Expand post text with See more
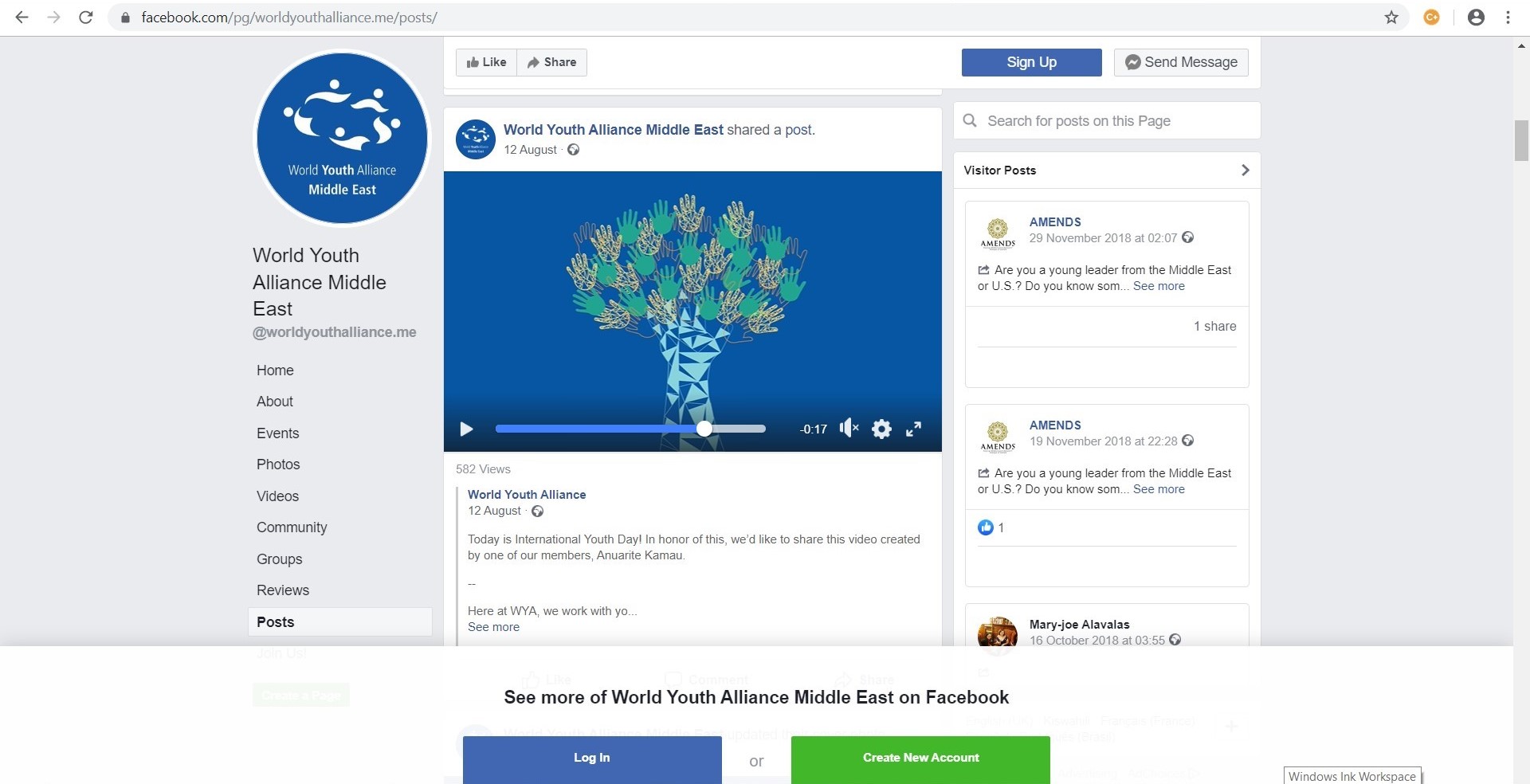1530x784 pixels. (493, 627)
